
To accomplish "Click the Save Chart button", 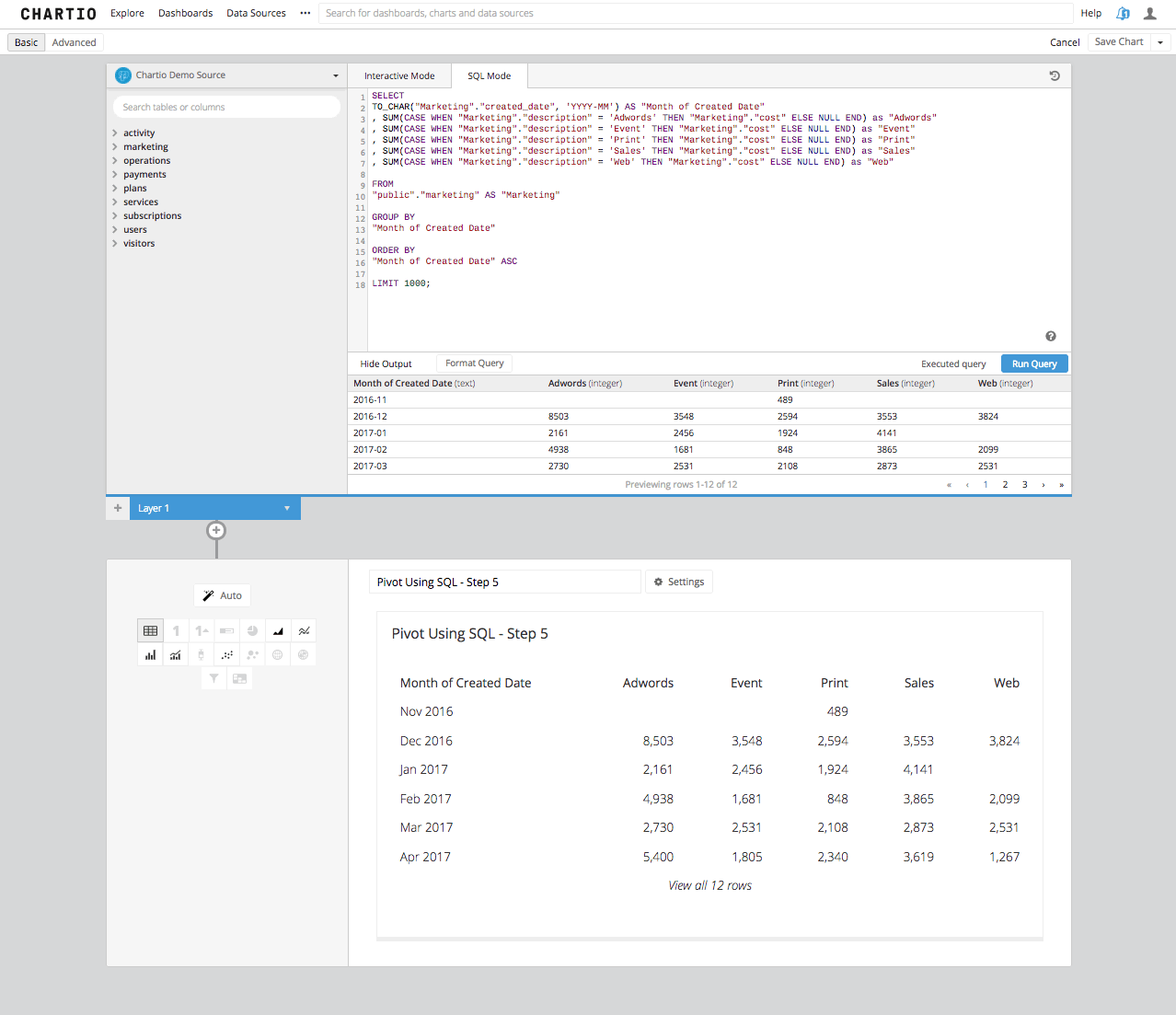I will tap(1119, 42).
